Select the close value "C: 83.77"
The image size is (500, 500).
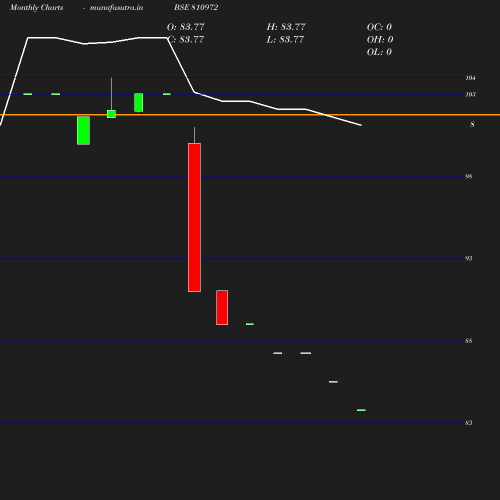(186, 39)
